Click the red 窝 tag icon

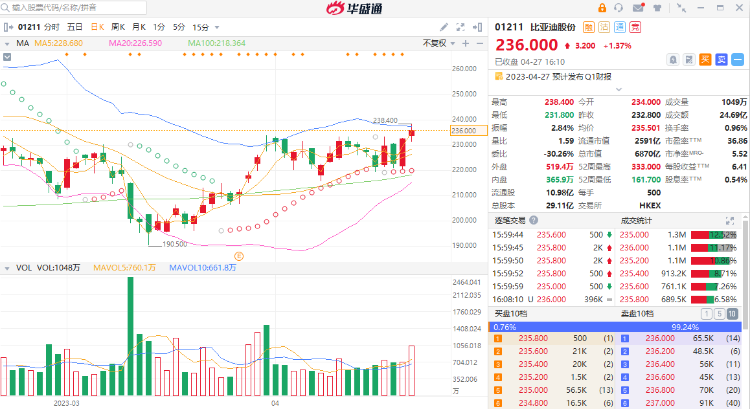click(x=635, y=27)
